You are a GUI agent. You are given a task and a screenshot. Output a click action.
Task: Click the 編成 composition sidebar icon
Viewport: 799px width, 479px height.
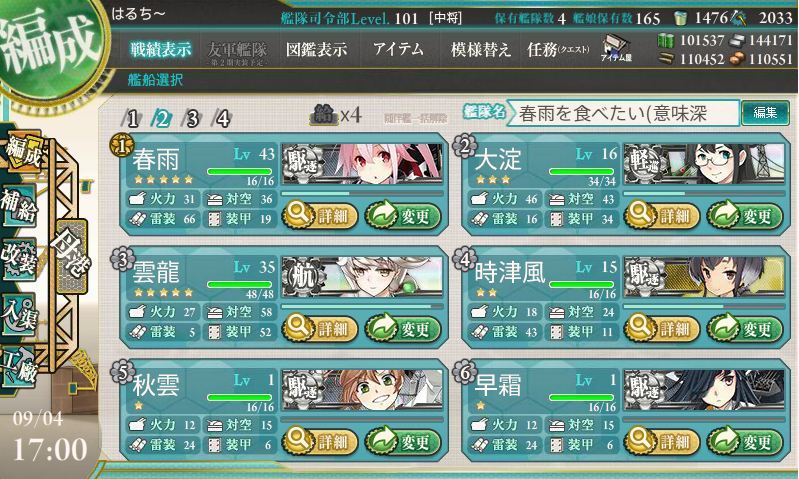coord(23,151)
